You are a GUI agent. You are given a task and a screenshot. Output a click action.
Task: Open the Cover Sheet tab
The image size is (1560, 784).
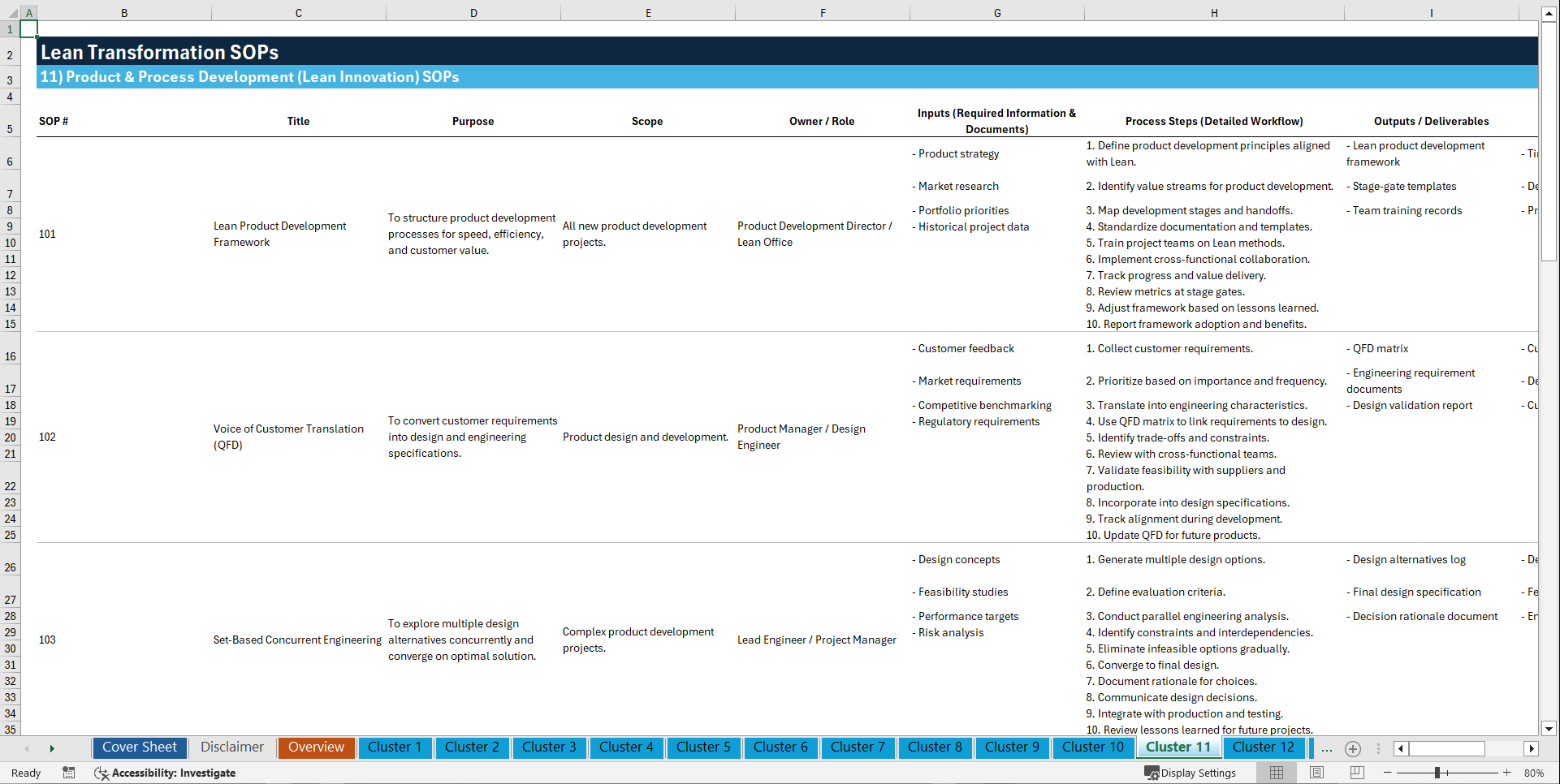pos(139,747)
